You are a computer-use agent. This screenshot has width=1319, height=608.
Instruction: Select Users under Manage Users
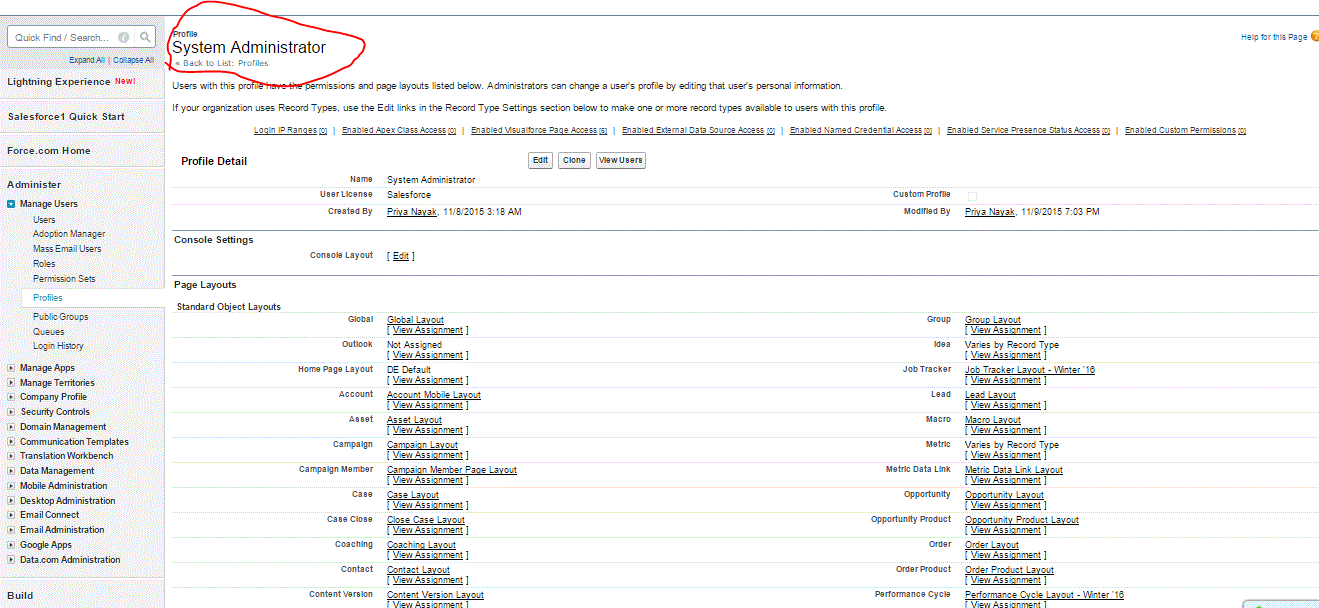pos(44,219)
